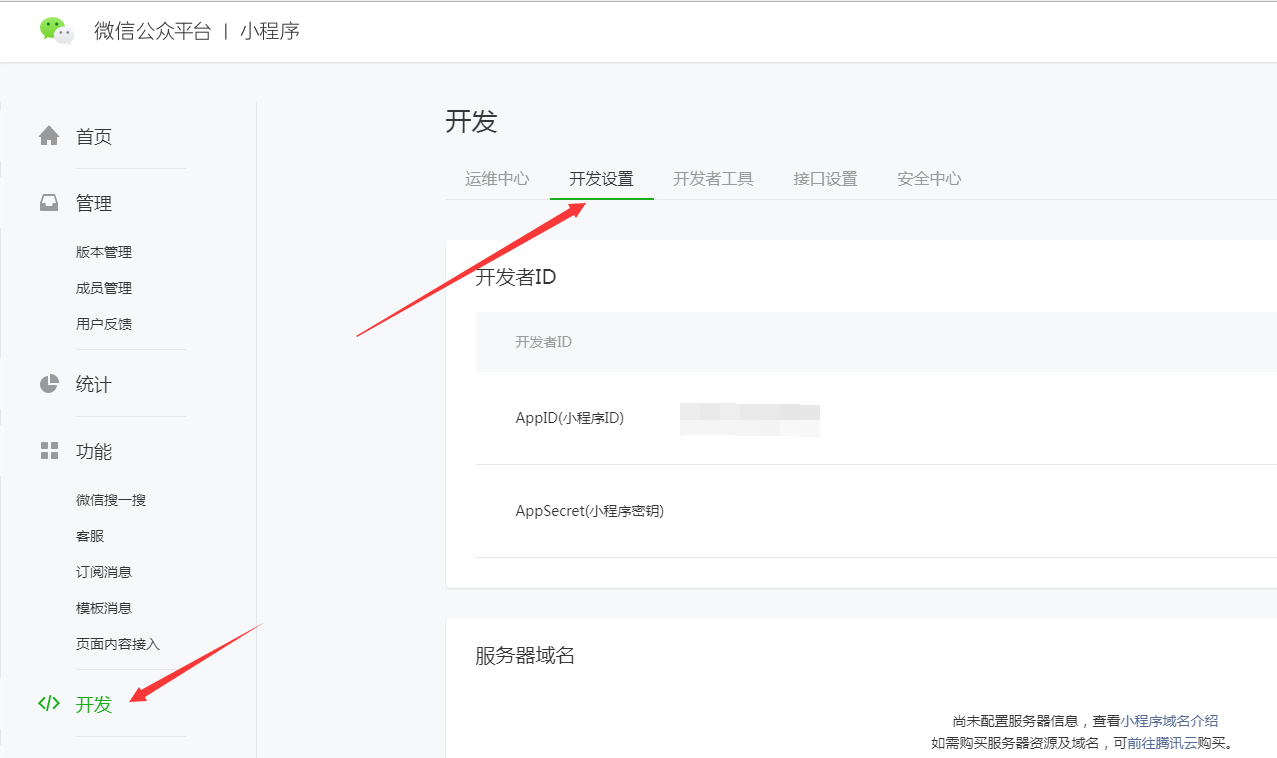Switch to the 安全中心 tab

pyautogui.click(x=929, y=179)
